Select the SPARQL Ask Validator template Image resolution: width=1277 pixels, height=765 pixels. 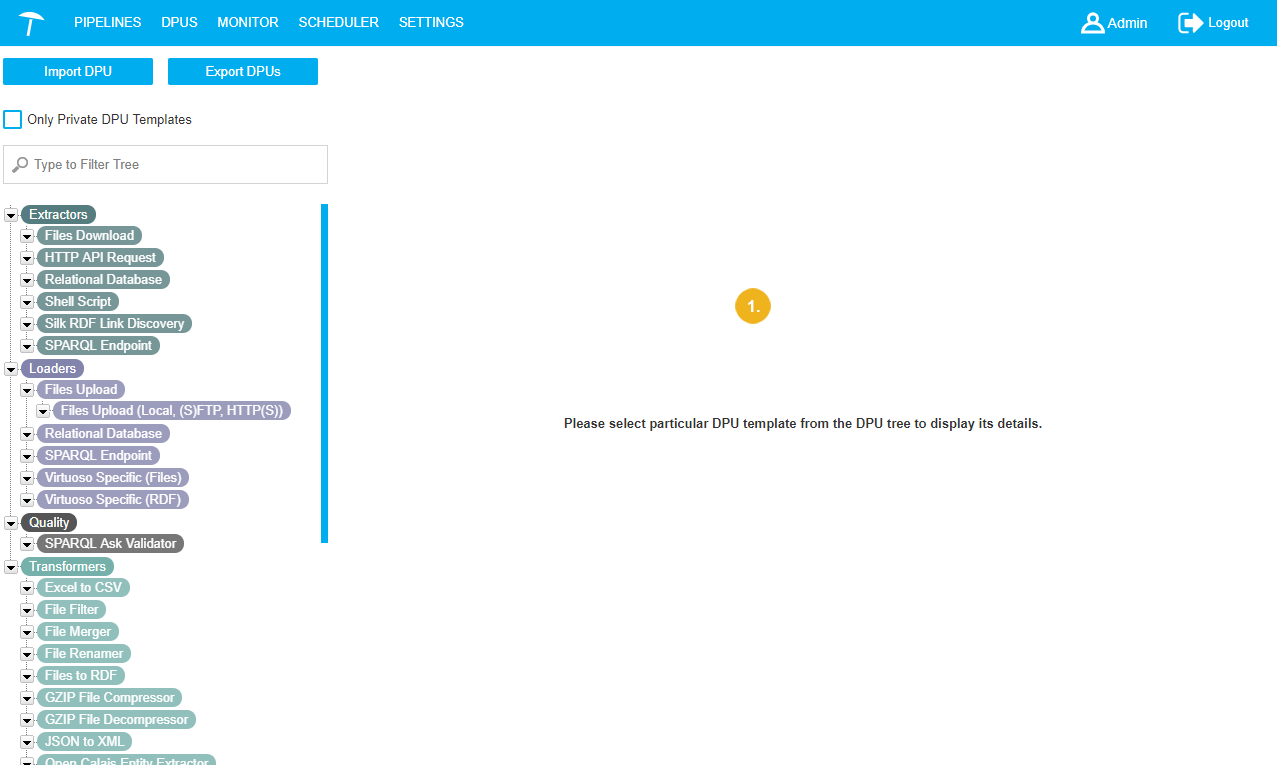110,544
